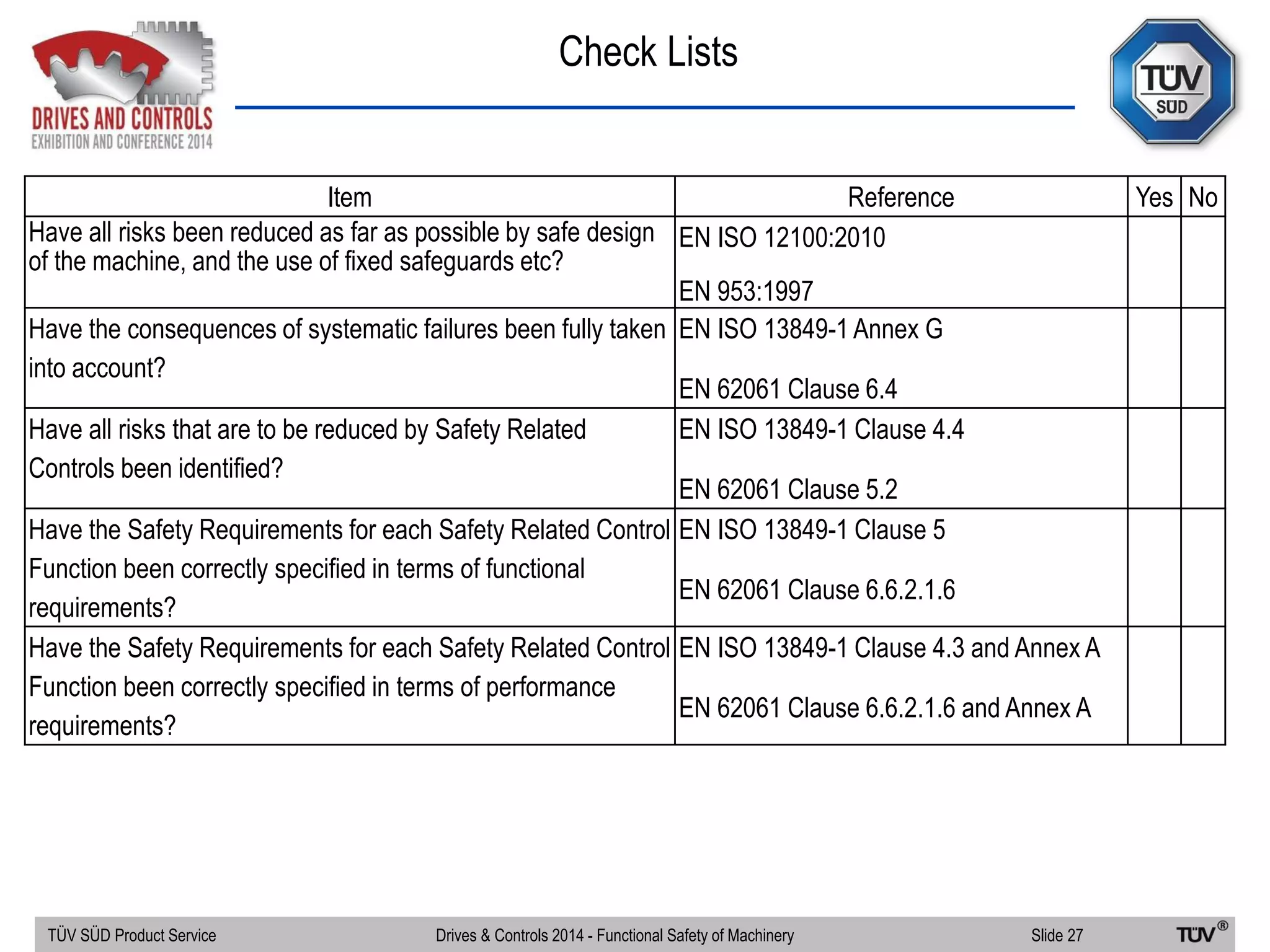Click the TÜV SÜD octagon logo
The height and width of the screenshot is (952, 1270).
click(1172, 81)
